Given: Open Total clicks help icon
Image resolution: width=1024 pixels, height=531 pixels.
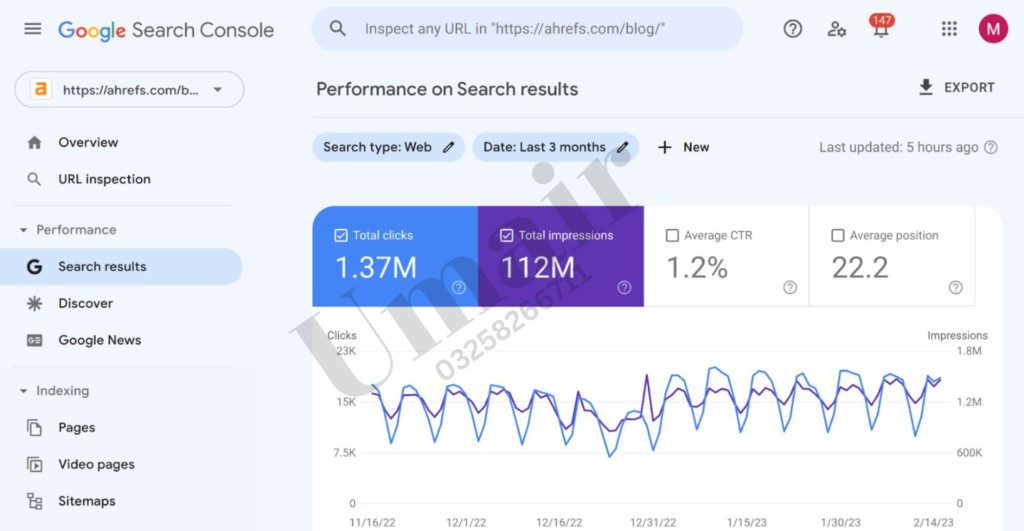Looking at the screenshot, I should 459,287.
